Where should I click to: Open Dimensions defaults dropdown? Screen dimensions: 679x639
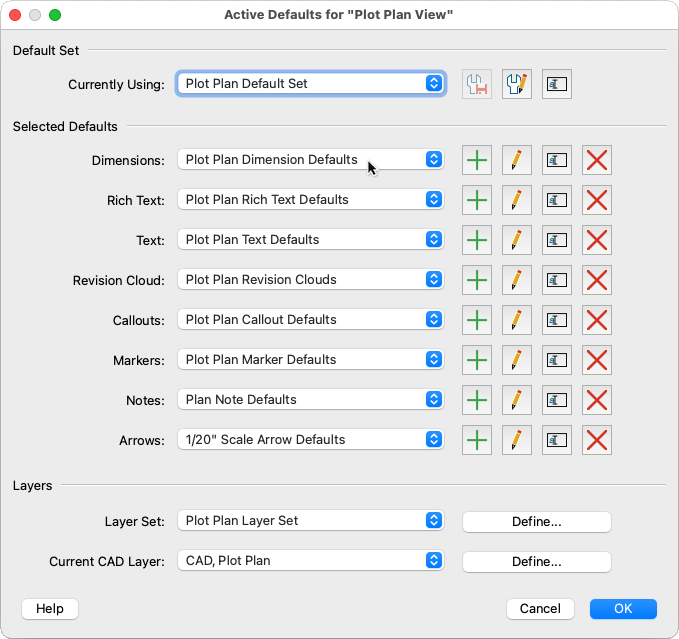coord(311,160)
